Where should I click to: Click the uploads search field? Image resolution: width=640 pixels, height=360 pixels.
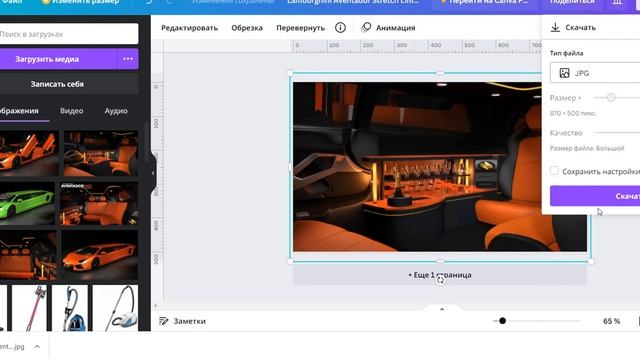pyautogui.click(x=69, y=34)
